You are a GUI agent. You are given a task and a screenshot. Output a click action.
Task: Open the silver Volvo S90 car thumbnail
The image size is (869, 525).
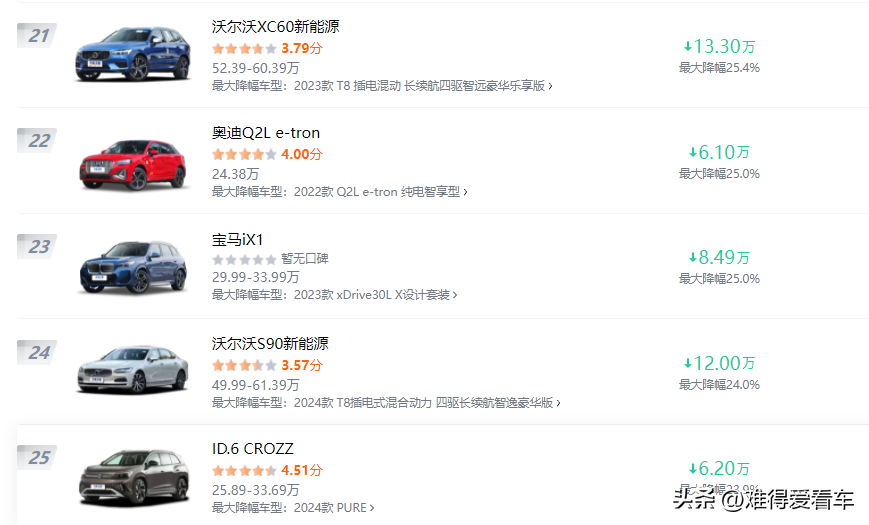(x=132, y=370)
